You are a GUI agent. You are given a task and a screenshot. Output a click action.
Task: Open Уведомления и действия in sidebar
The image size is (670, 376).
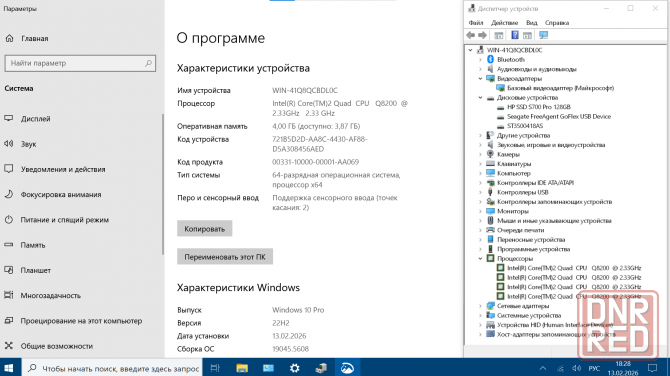tap(63, 169)
